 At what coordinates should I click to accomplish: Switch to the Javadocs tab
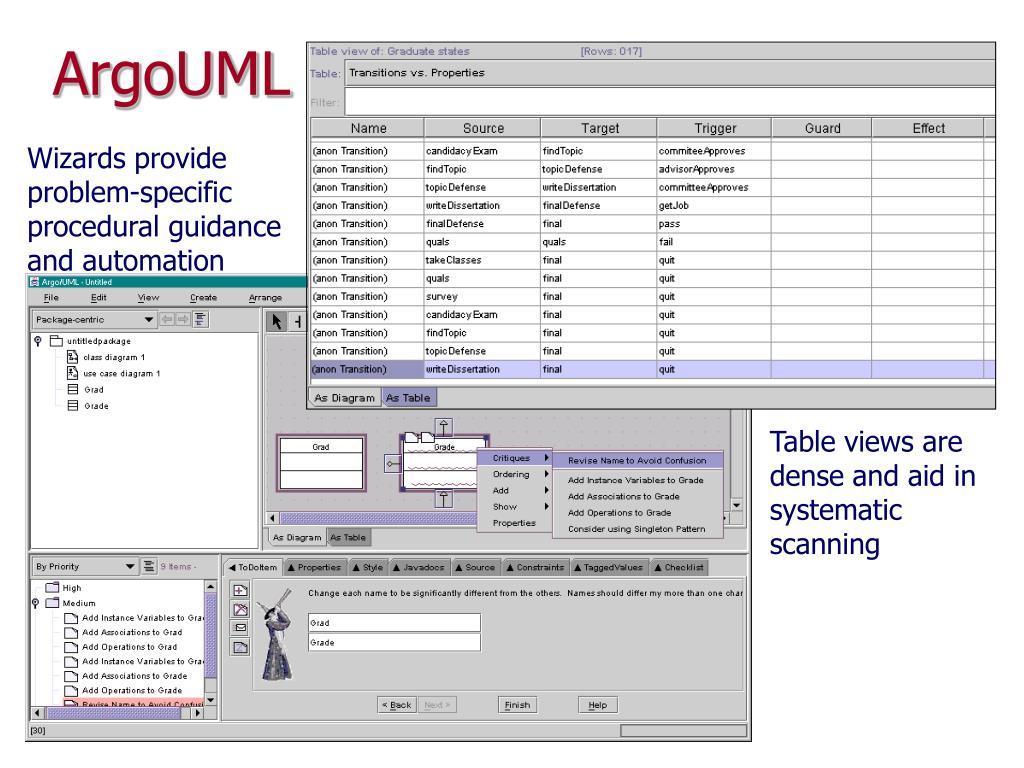tap(418, 568)
